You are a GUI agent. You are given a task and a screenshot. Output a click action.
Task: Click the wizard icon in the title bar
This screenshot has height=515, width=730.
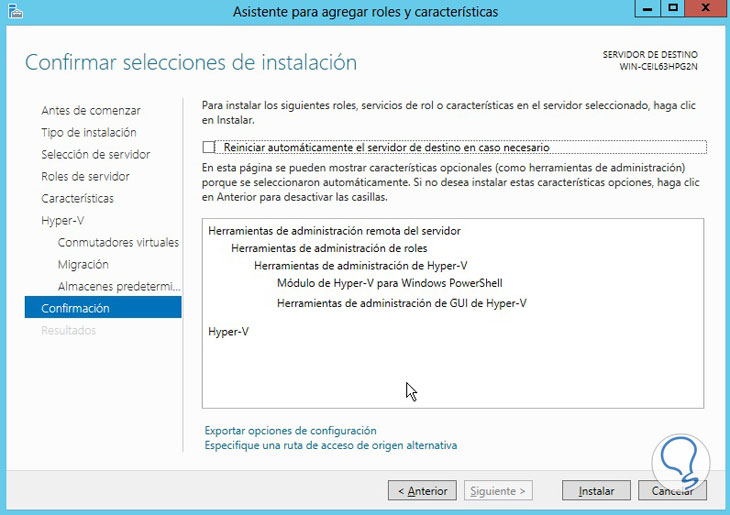(15, 11)
